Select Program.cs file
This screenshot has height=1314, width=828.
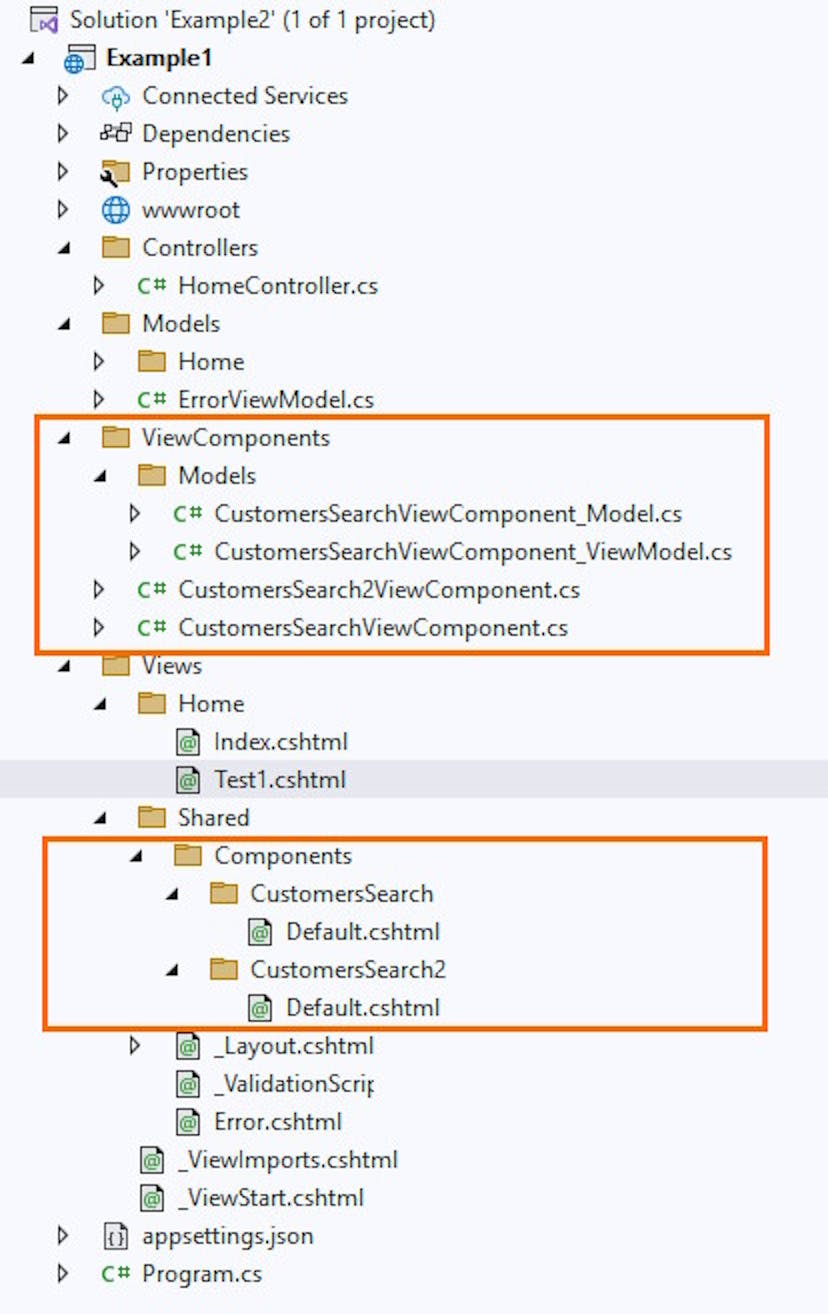click(x=202, y=1274)
